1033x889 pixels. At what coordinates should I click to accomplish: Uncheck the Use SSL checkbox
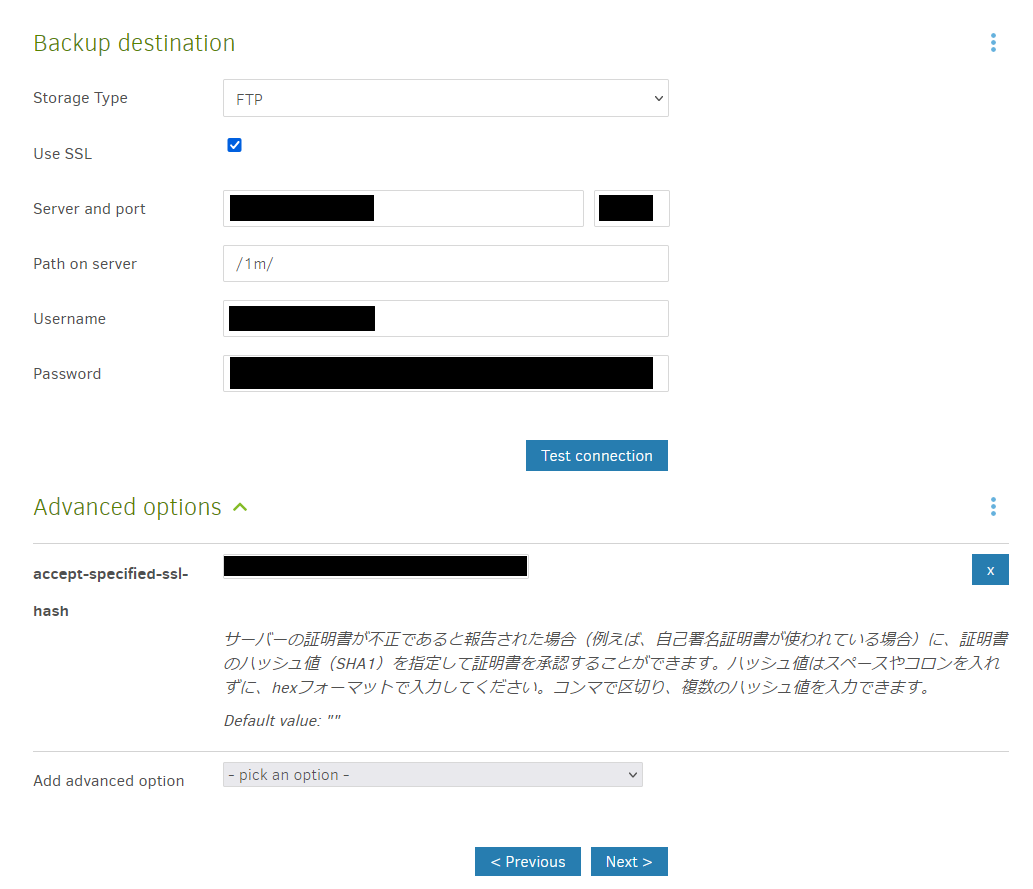(235, 145)
